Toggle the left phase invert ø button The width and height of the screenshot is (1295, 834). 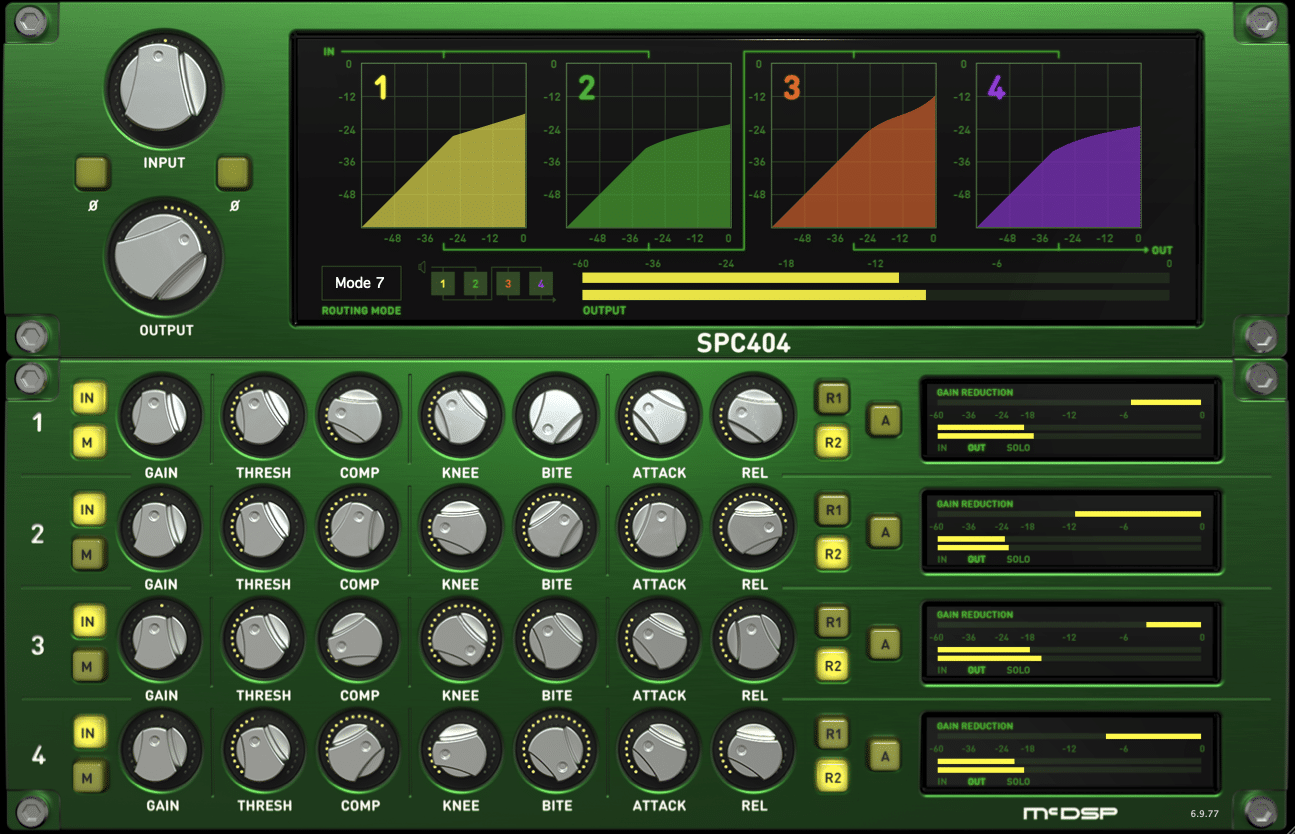coord(92,172)
